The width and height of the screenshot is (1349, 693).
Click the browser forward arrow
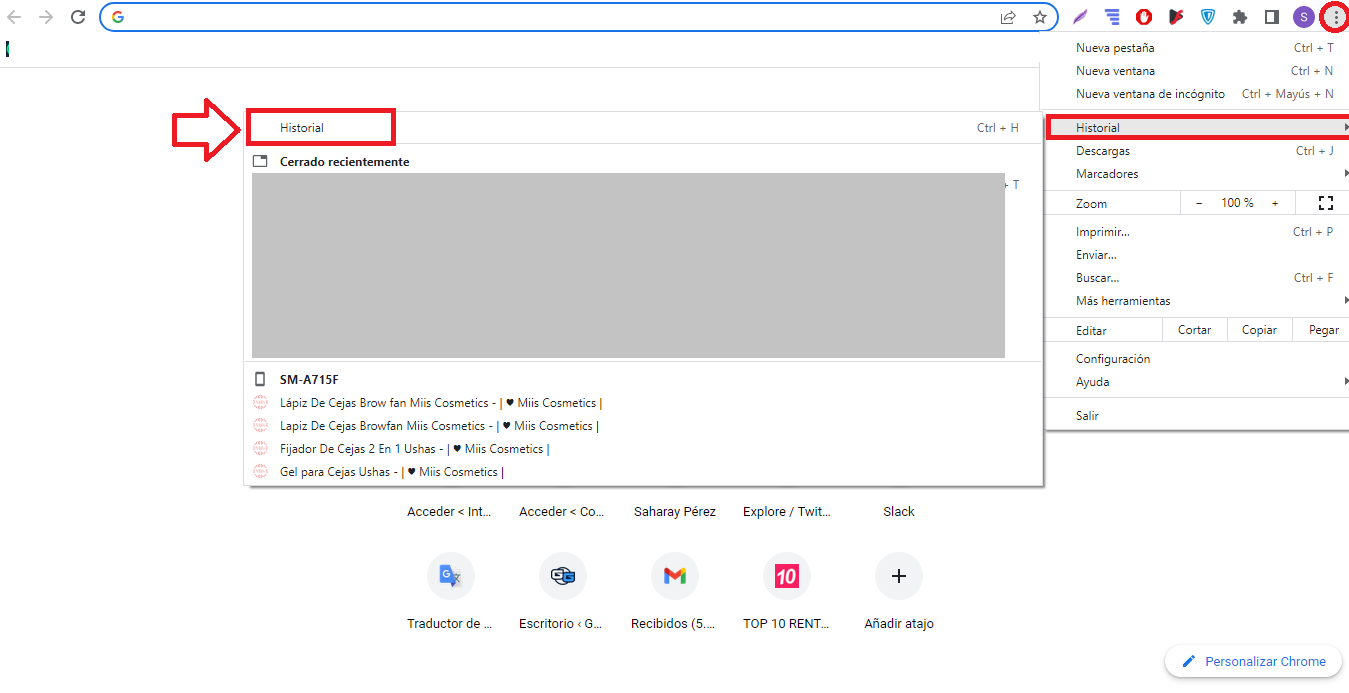(x=46, y=17)
